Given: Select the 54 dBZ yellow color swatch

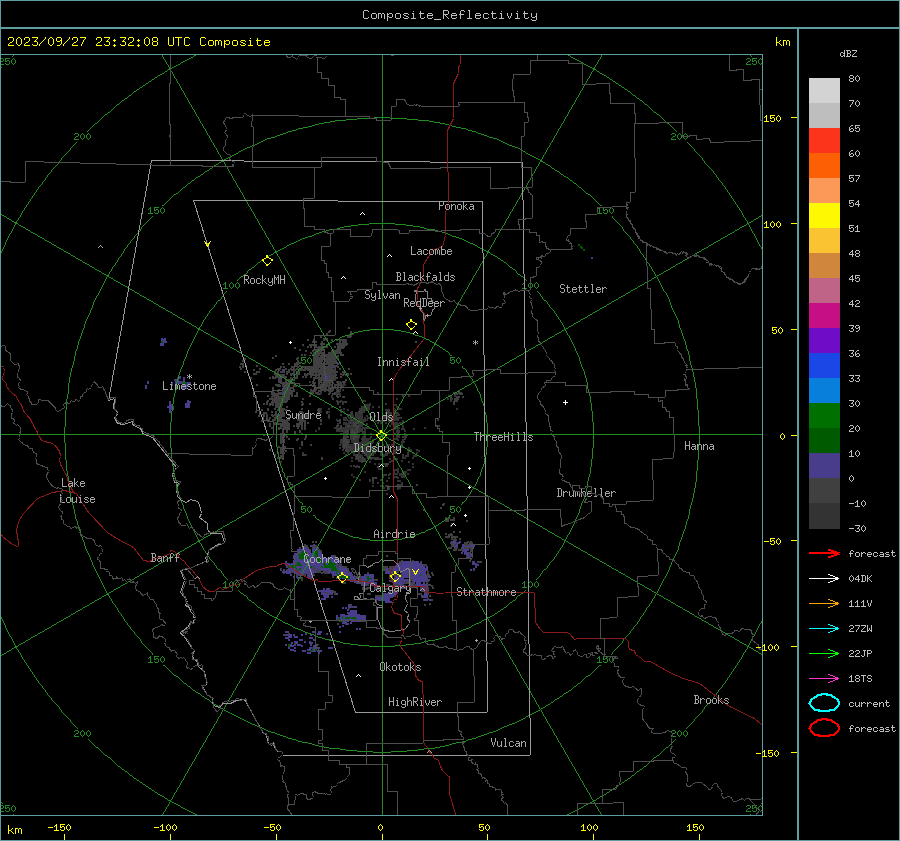Looking at the screenshot, I should coord(824,215).
